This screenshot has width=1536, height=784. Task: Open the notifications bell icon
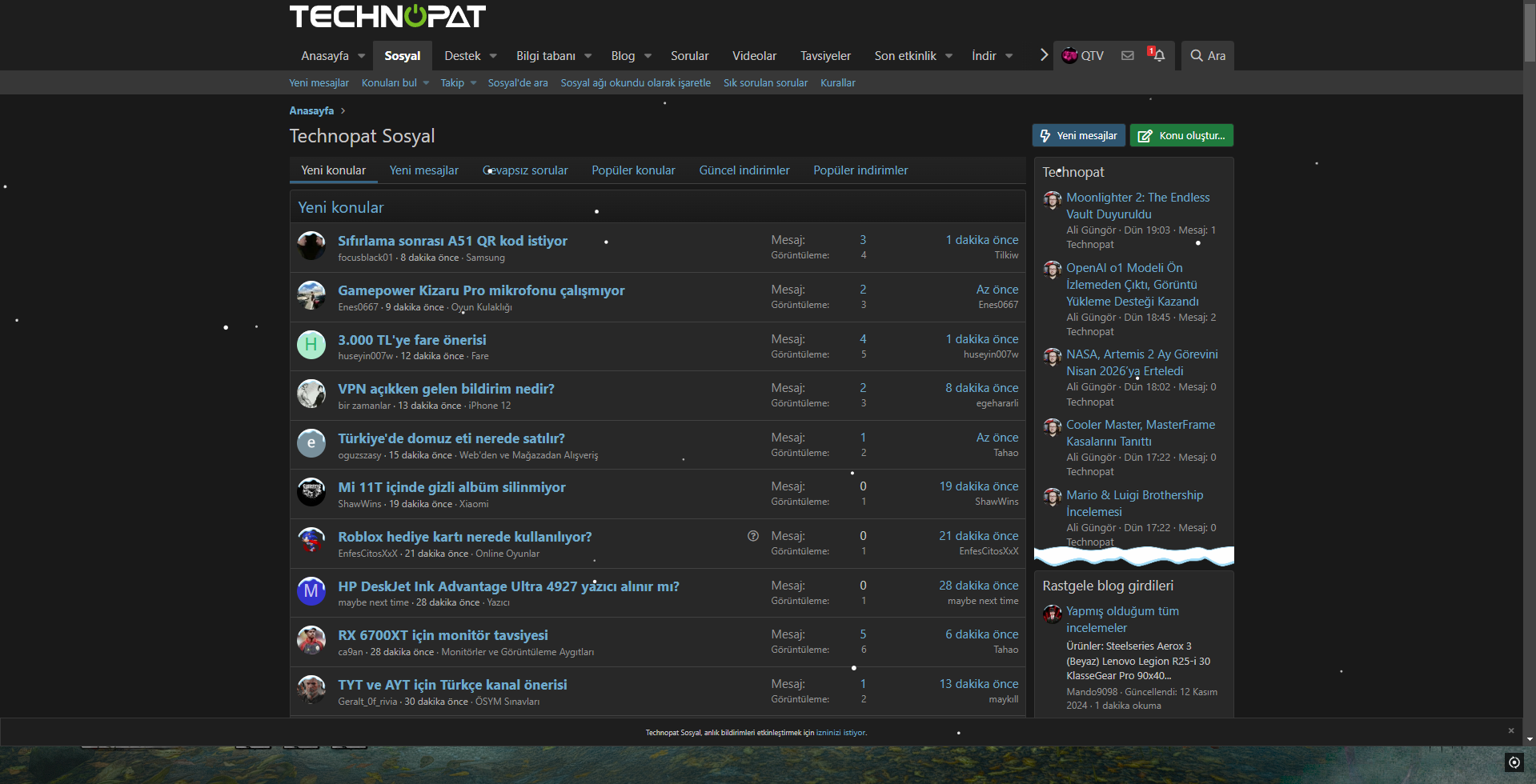1157,55
